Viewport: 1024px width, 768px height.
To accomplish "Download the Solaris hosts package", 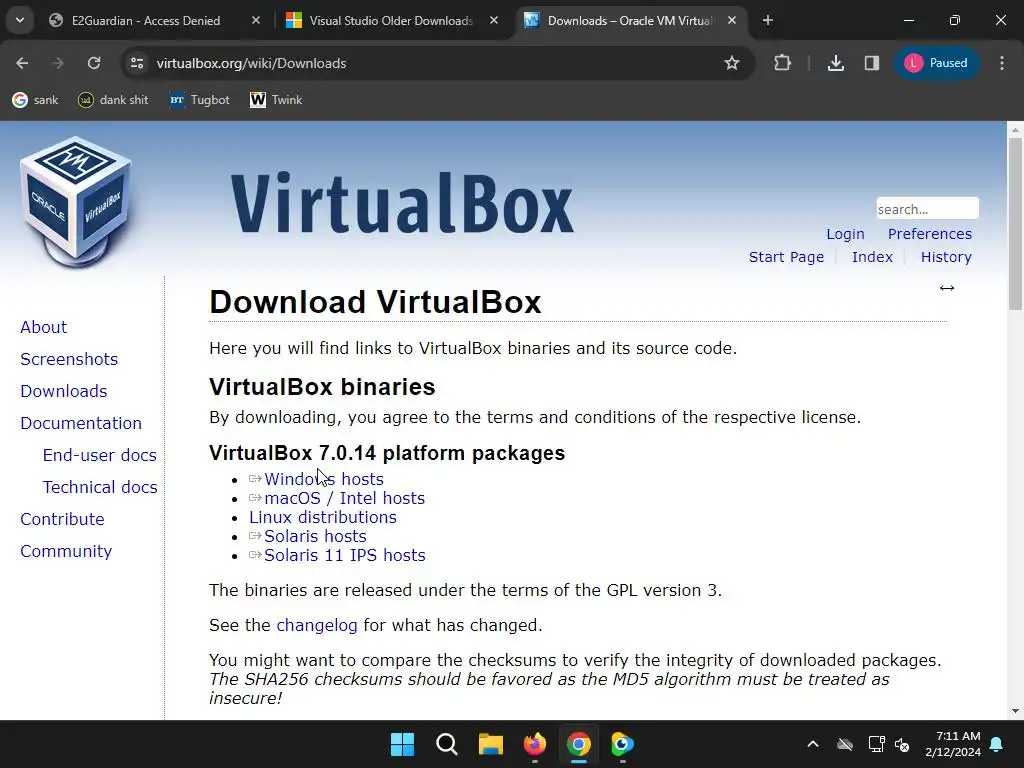I will pos(315,536).
